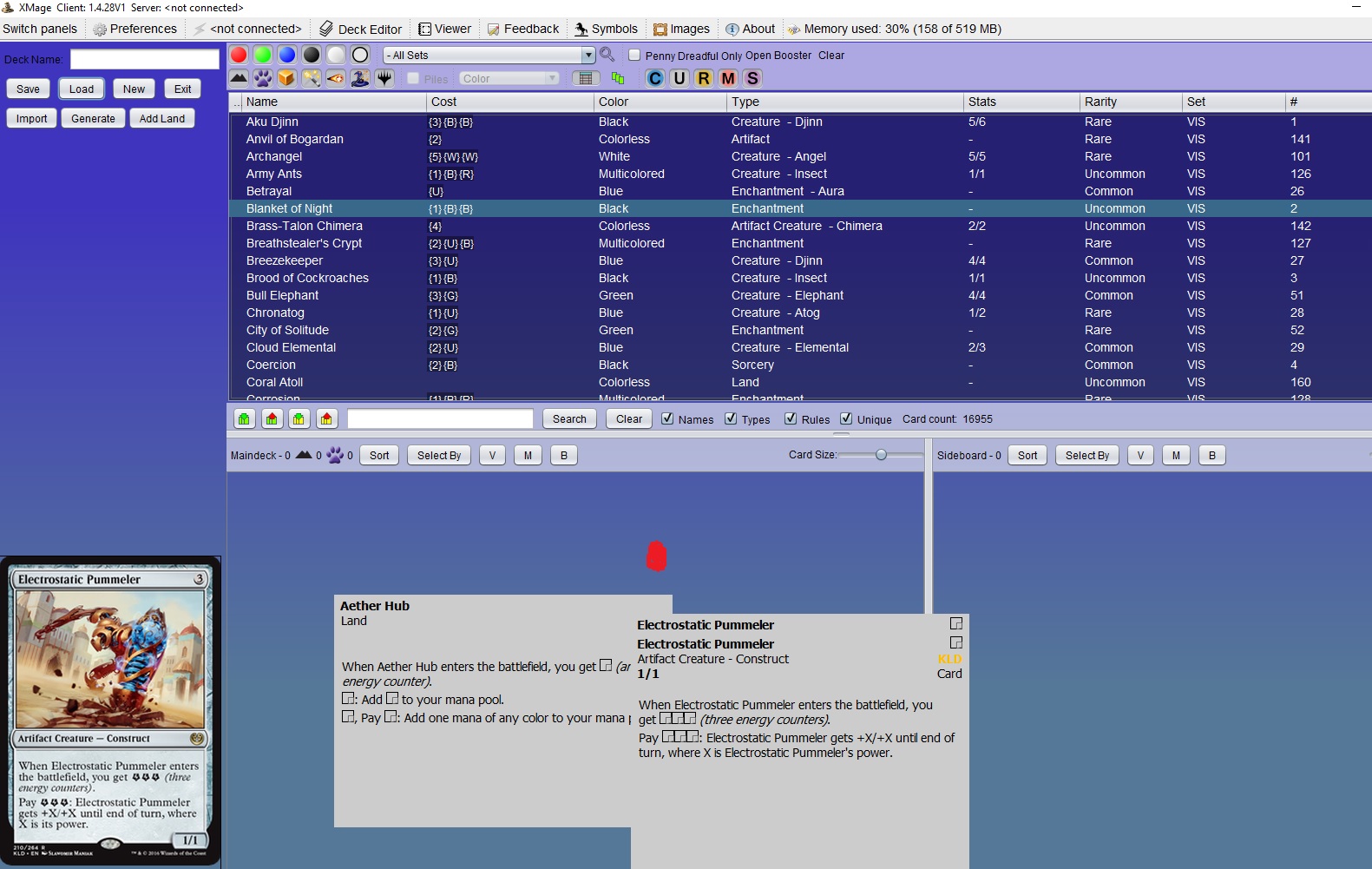Toggle the green mana color filter

(x=263, y=55)
